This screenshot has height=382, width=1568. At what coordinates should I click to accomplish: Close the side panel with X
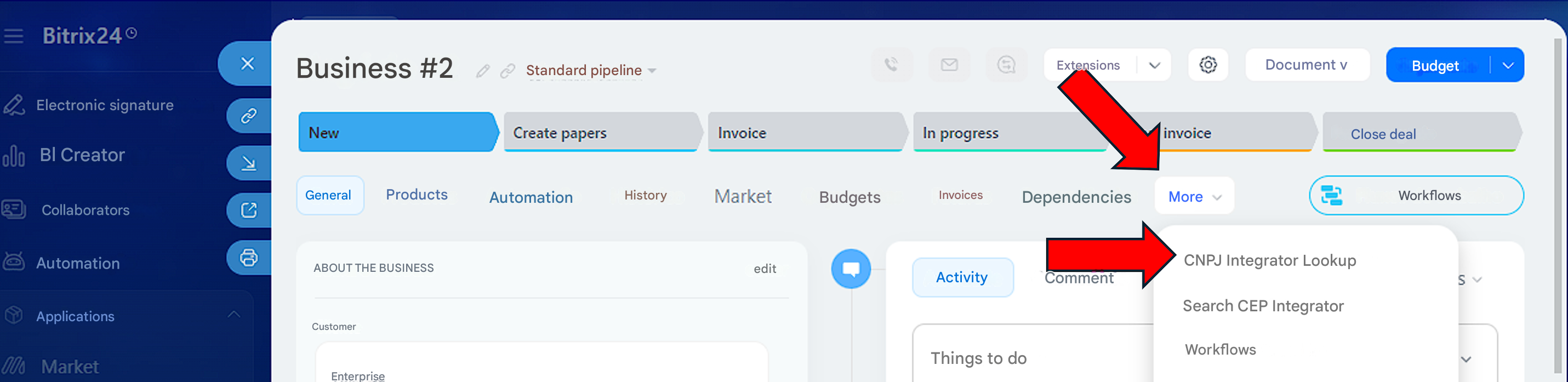(247, 63)
